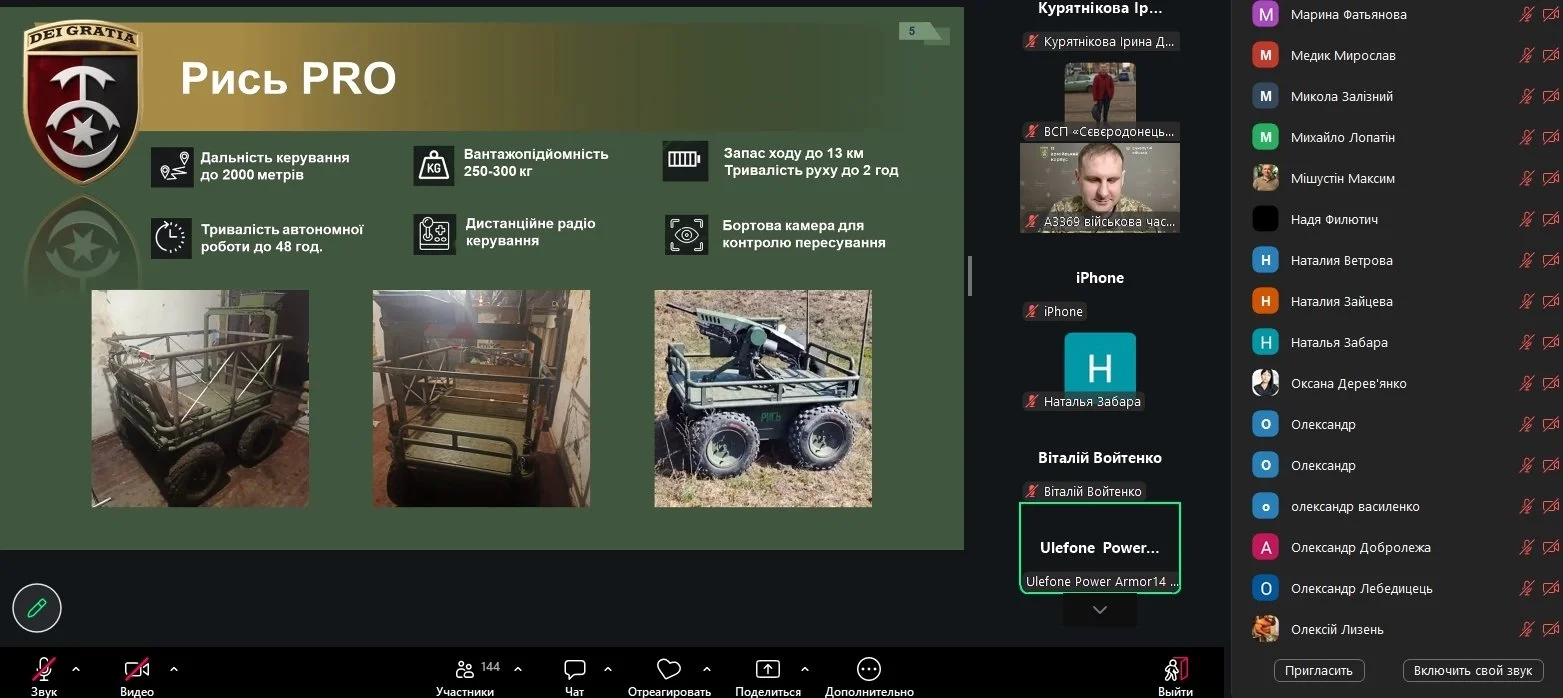Select the Наталья Забара video tile
This screenshot has height=698, width=1563.
[1100, 370]
